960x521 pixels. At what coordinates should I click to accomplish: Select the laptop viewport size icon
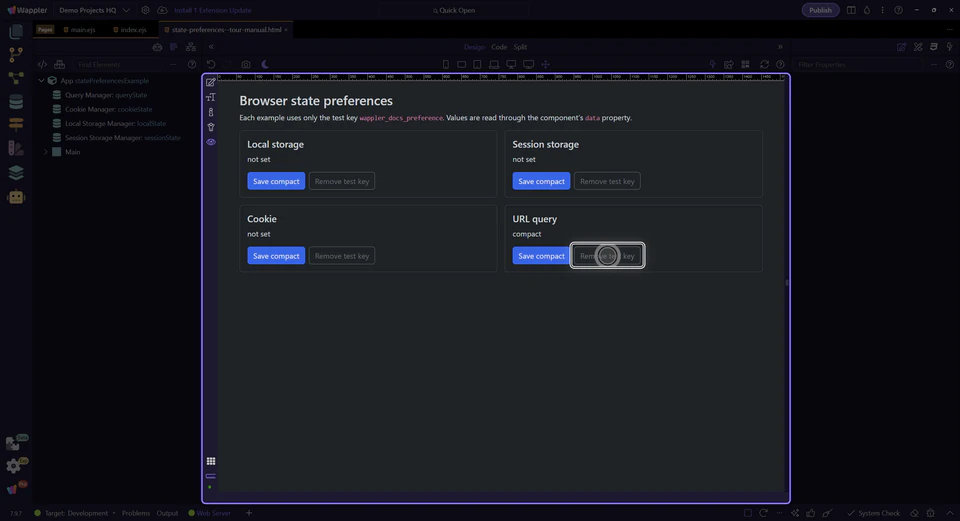tap(494, 64)
